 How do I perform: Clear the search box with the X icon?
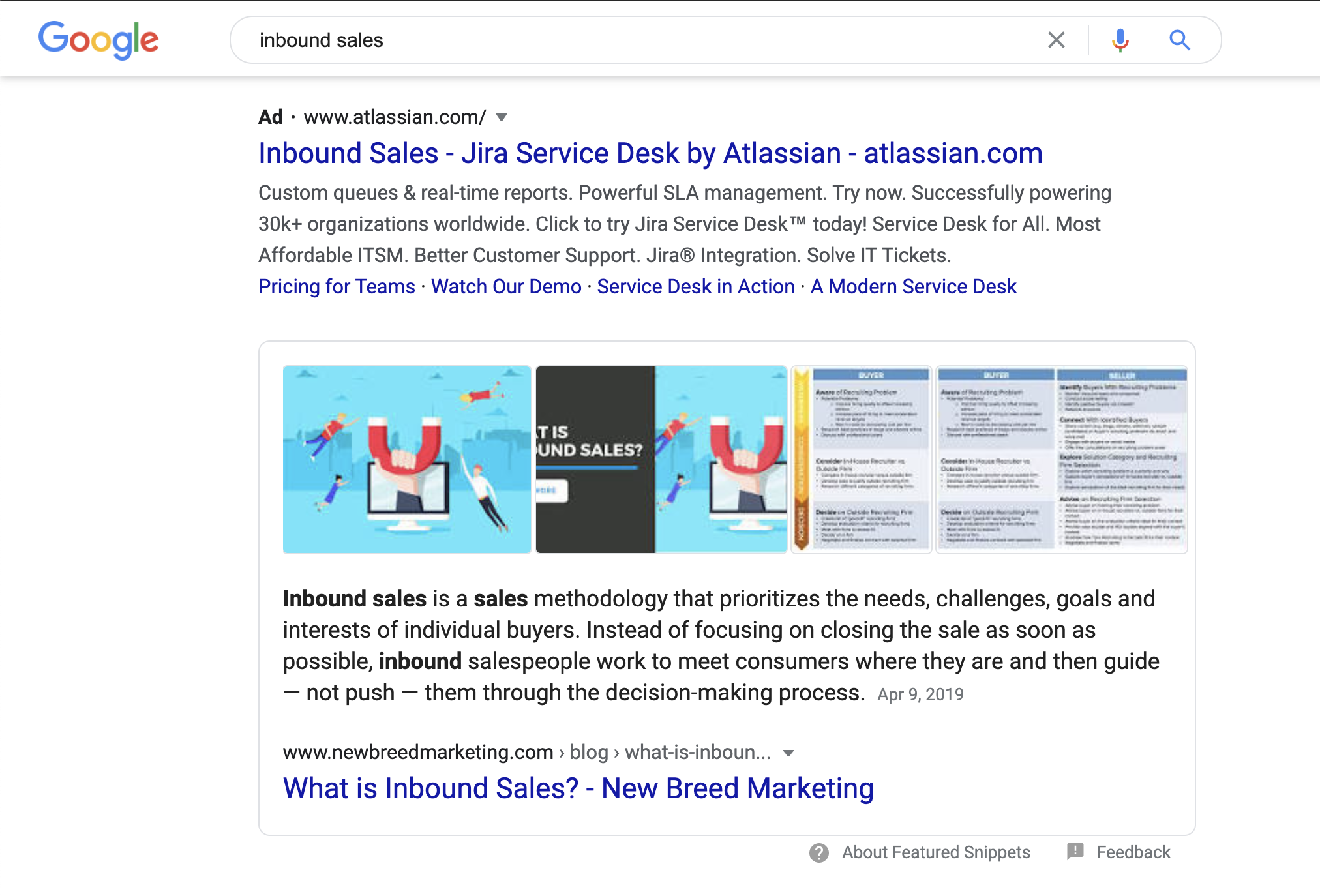click(1057, 40)
